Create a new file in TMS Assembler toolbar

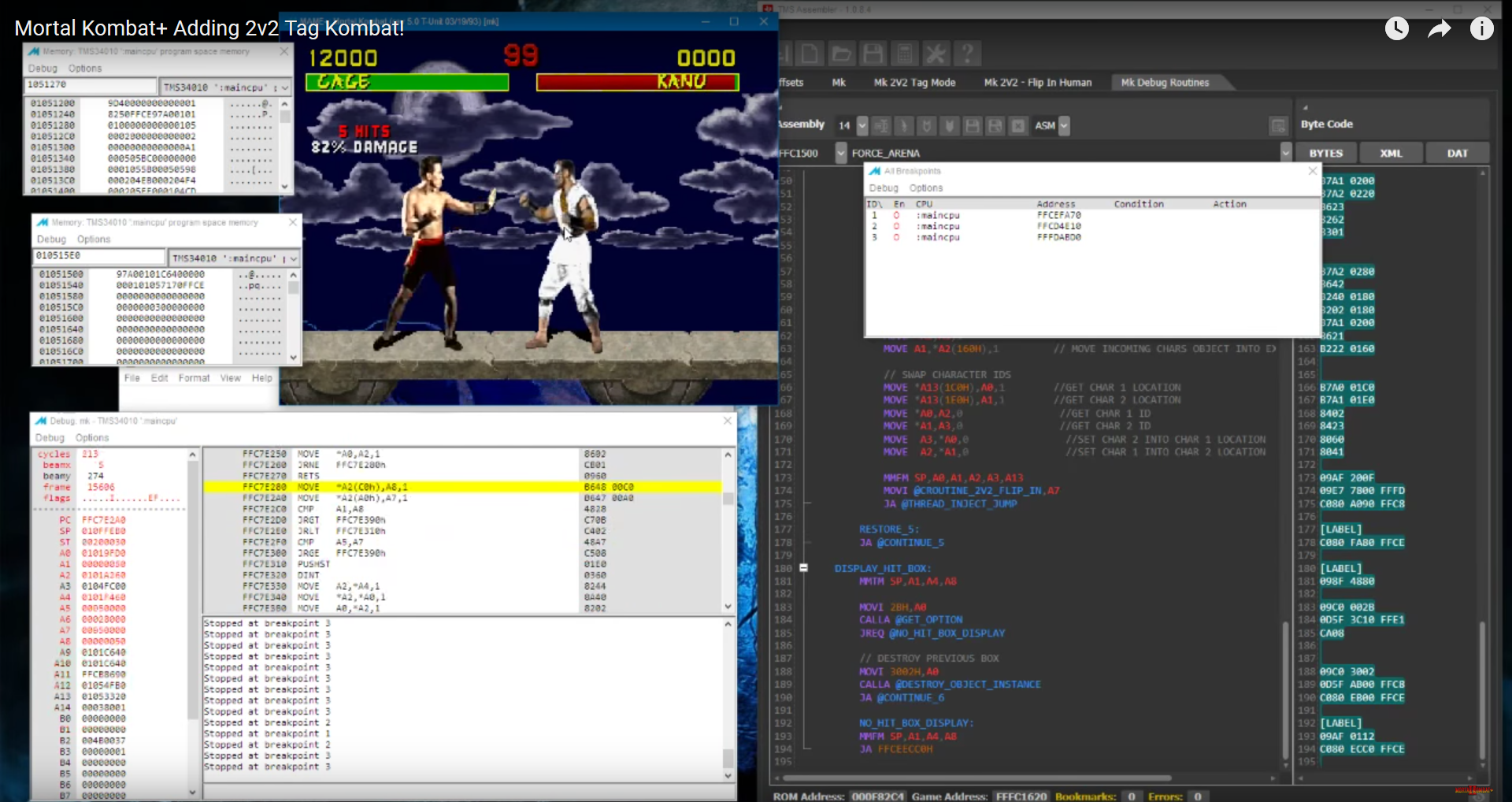(810, 54)
